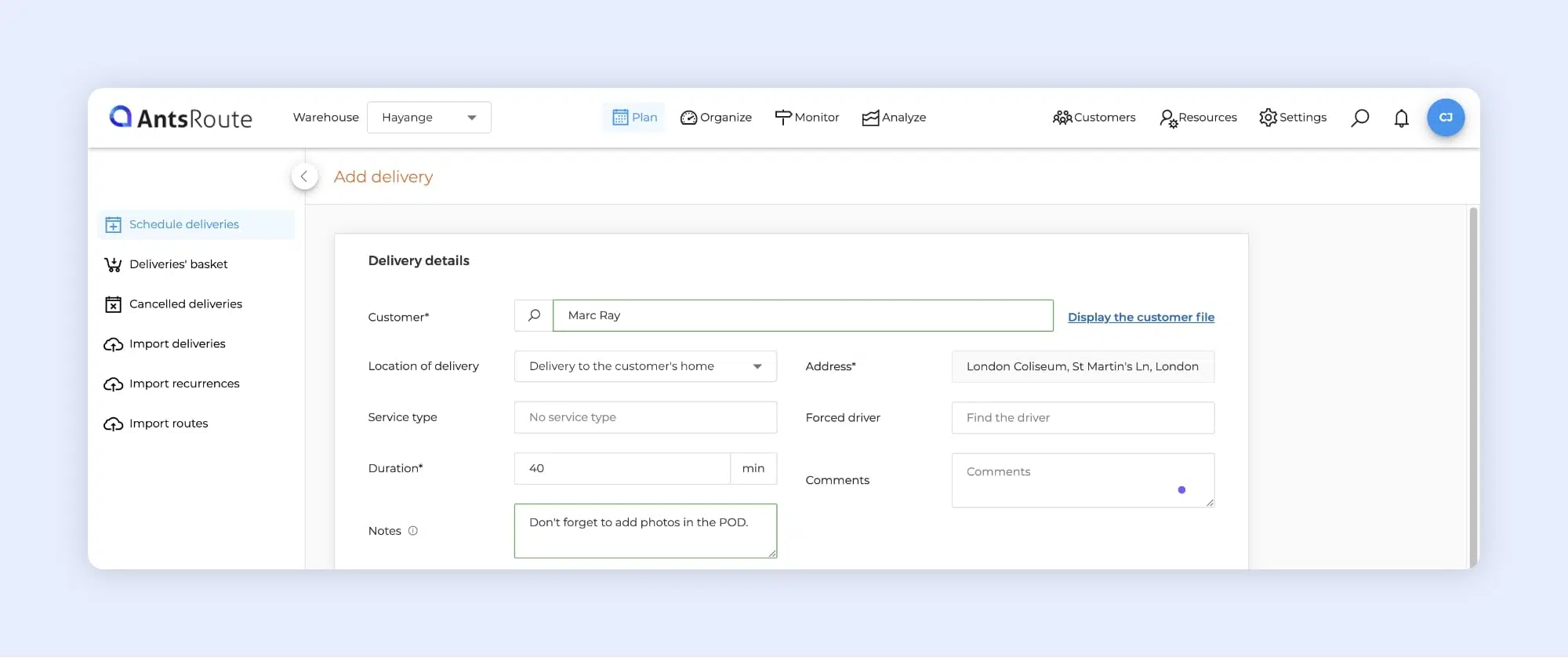Select Cancelled deliveries in the sidebar

(185, 304)
